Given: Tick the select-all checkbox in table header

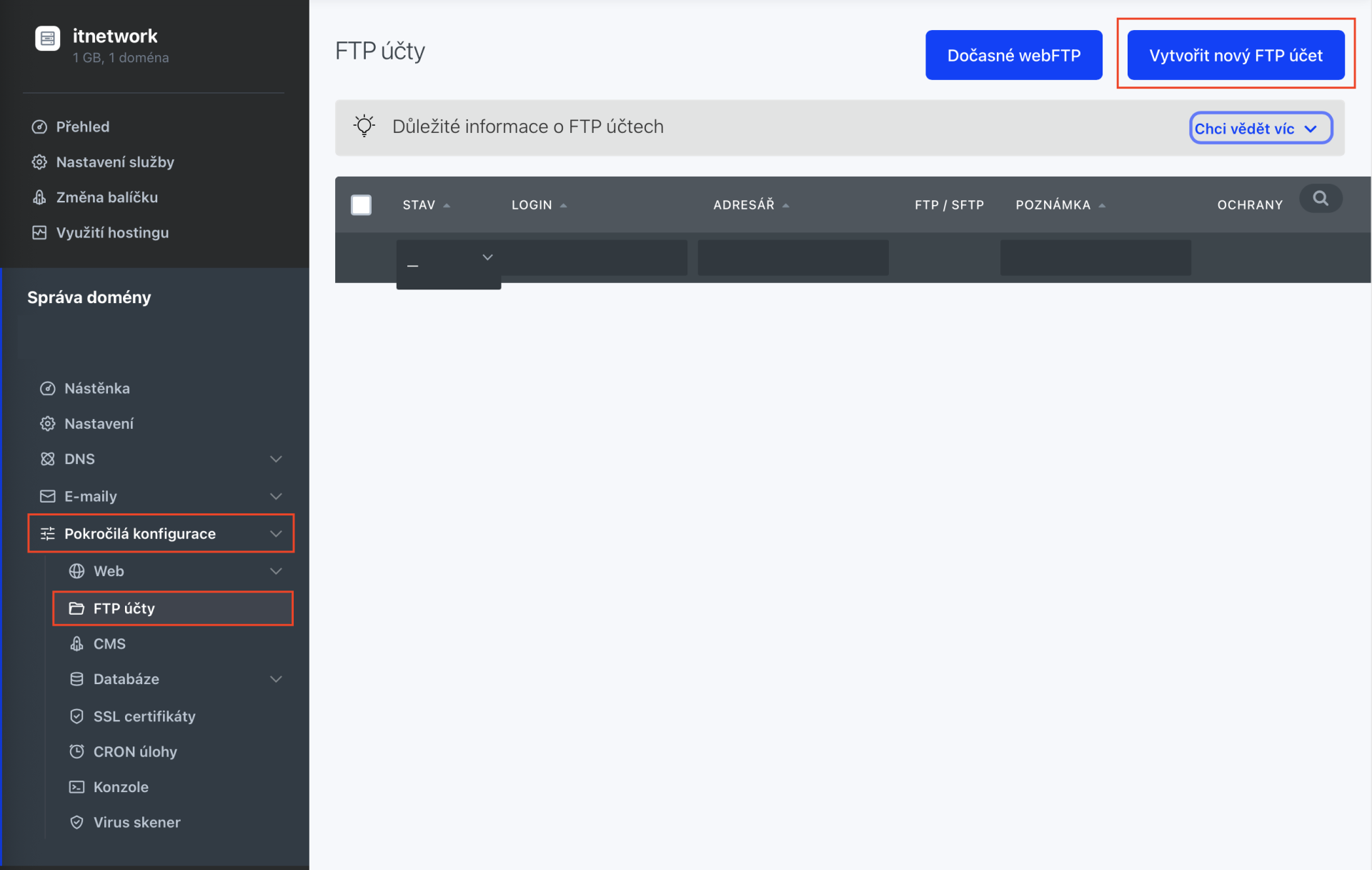Looking at the screenshot, I should 361,205.
